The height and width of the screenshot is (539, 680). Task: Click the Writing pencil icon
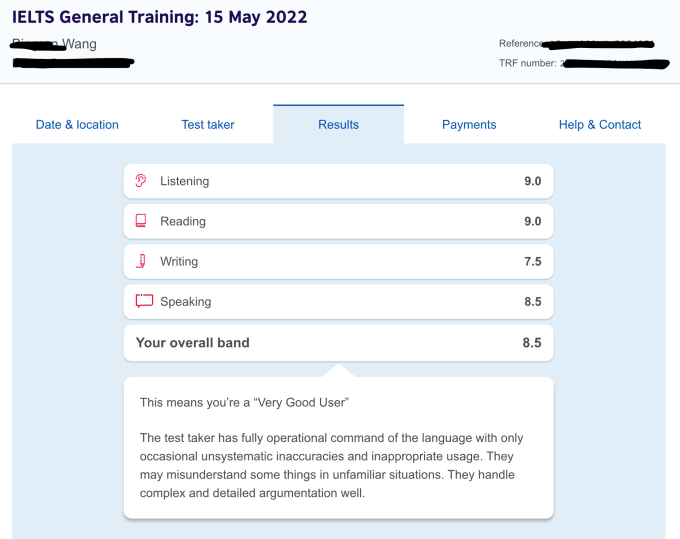pyautogui.click(x=141, y=261)
